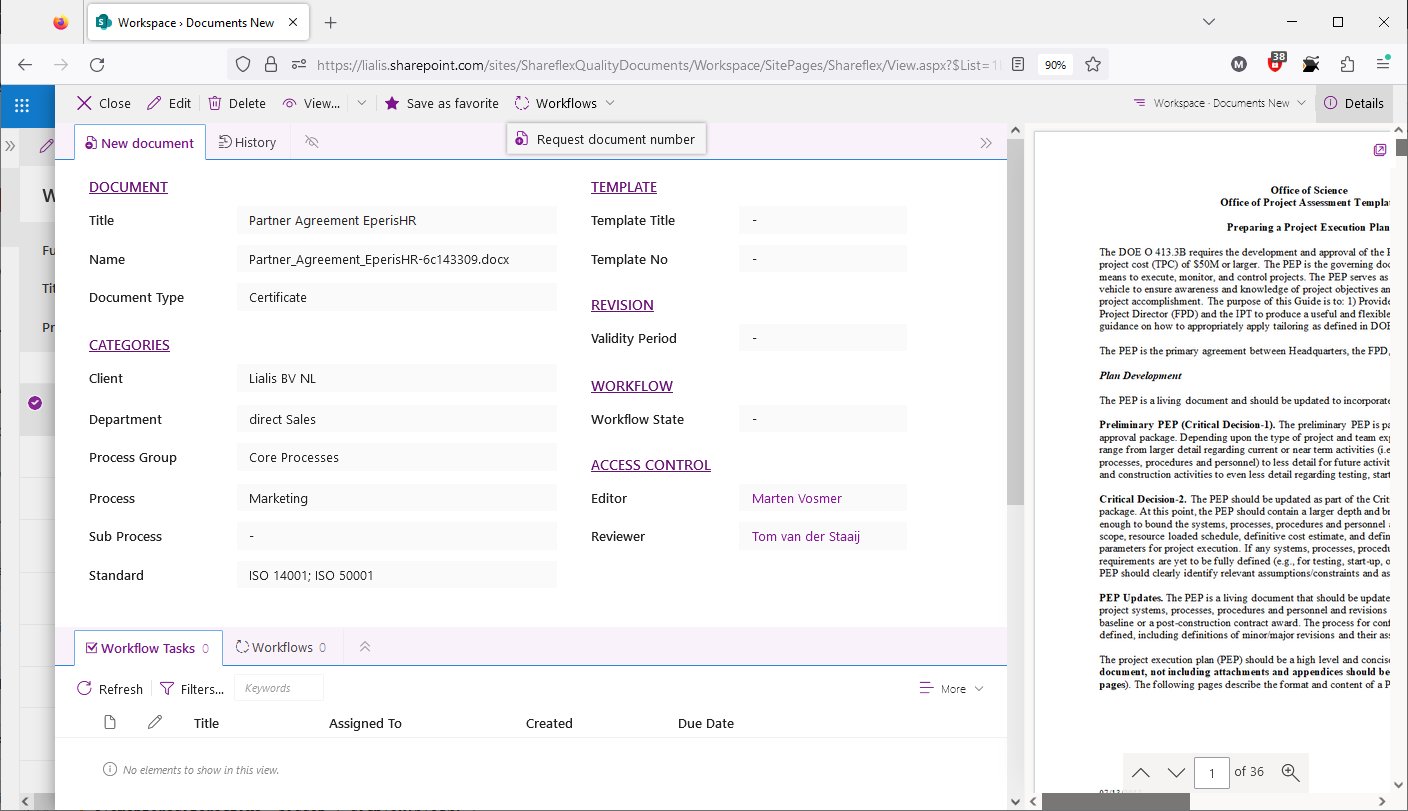1408x811 pixels.
Task: Select the Workflow Tasks tab
Action: click(148, 648)
